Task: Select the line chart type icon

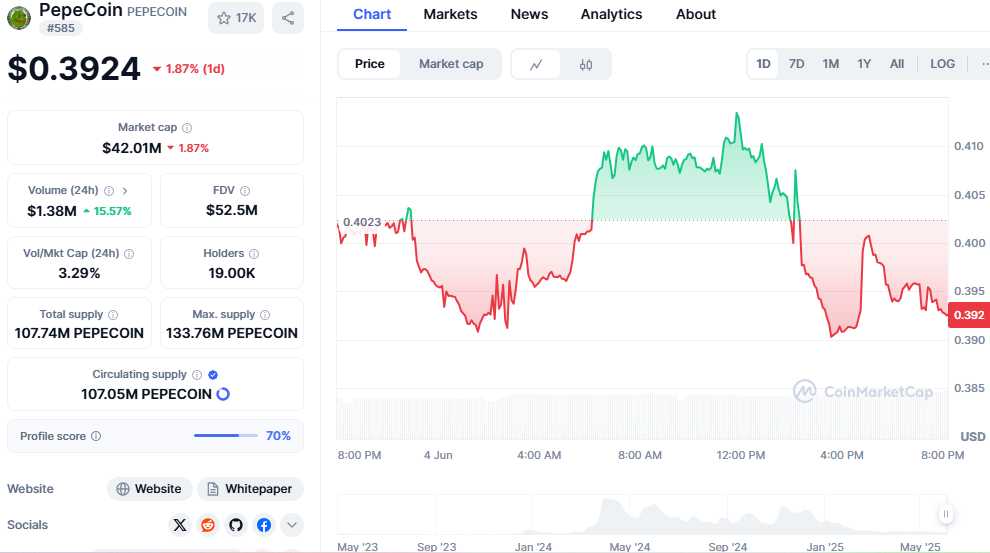Action: pyautogui.click(x=536, y=64)
